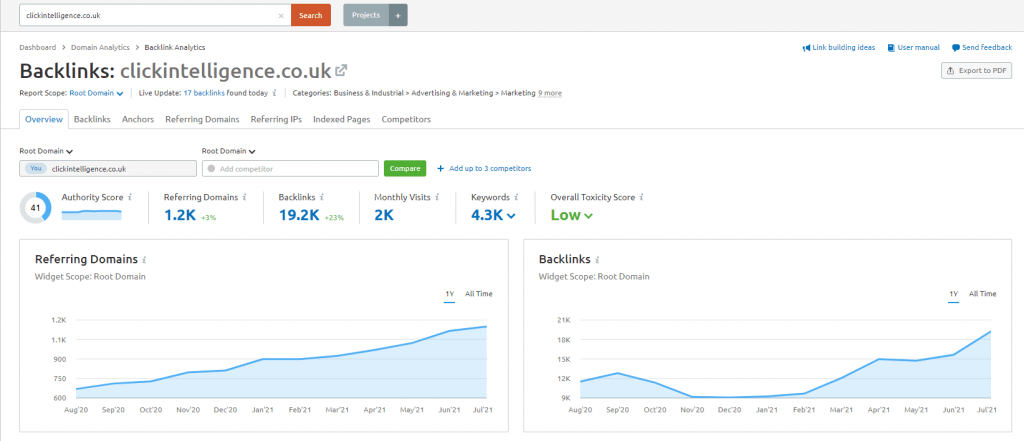Select 1Y range in Backlinks chart

pyautogui.click(x=953, y=294)
